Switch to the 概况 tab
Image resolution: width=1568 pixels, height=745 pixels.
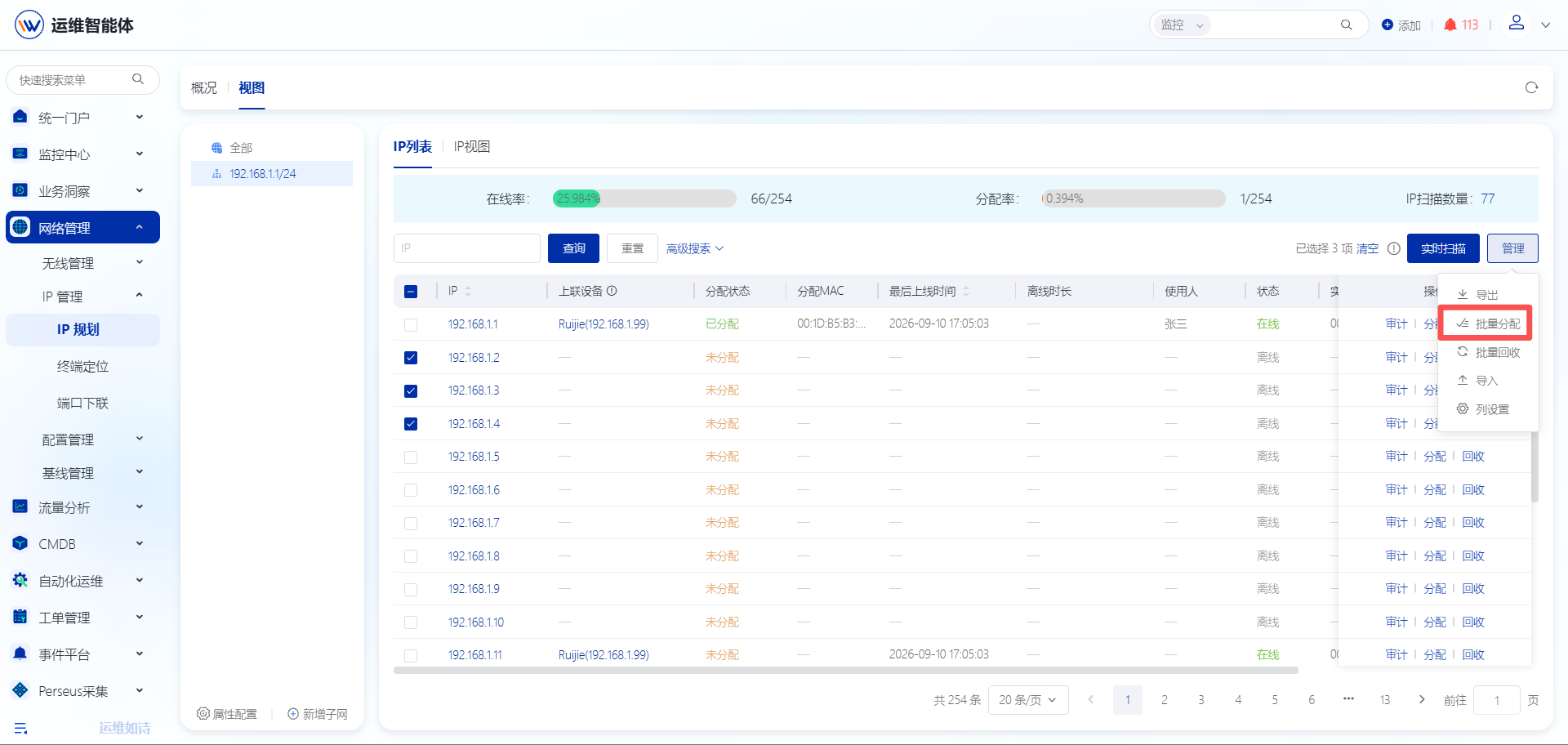[204, 87]
